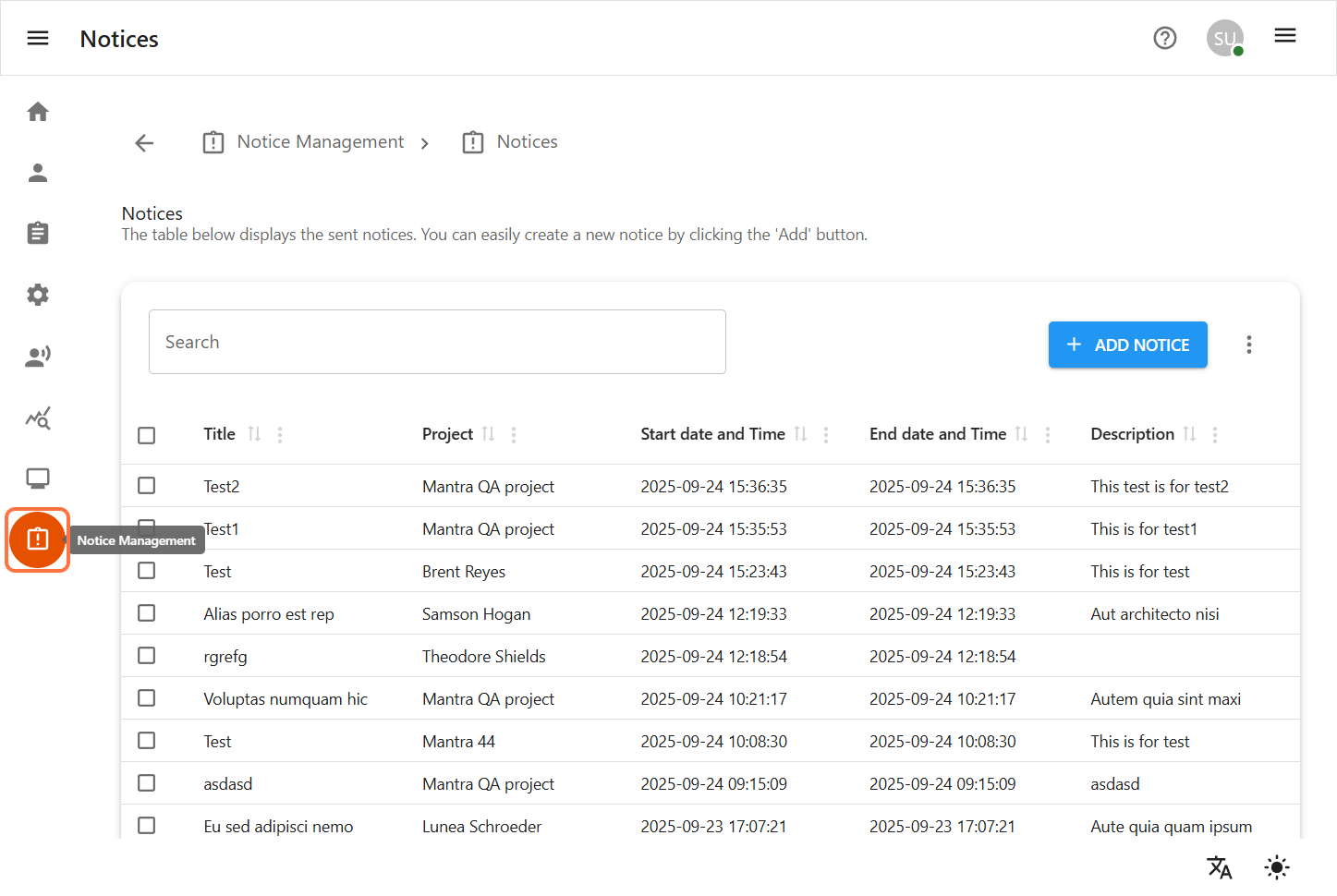This screenshot has height=896, width=1337.
Task: Click the monitor screen sidebar icon
Action: 38,478
